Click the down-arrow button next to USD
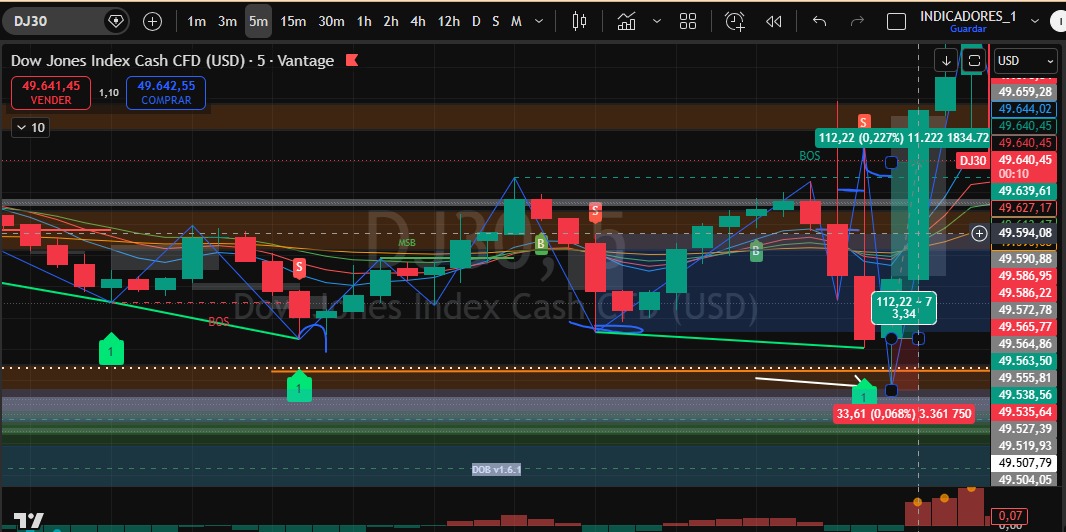1066x532 pixels. (x=946, y=60)
